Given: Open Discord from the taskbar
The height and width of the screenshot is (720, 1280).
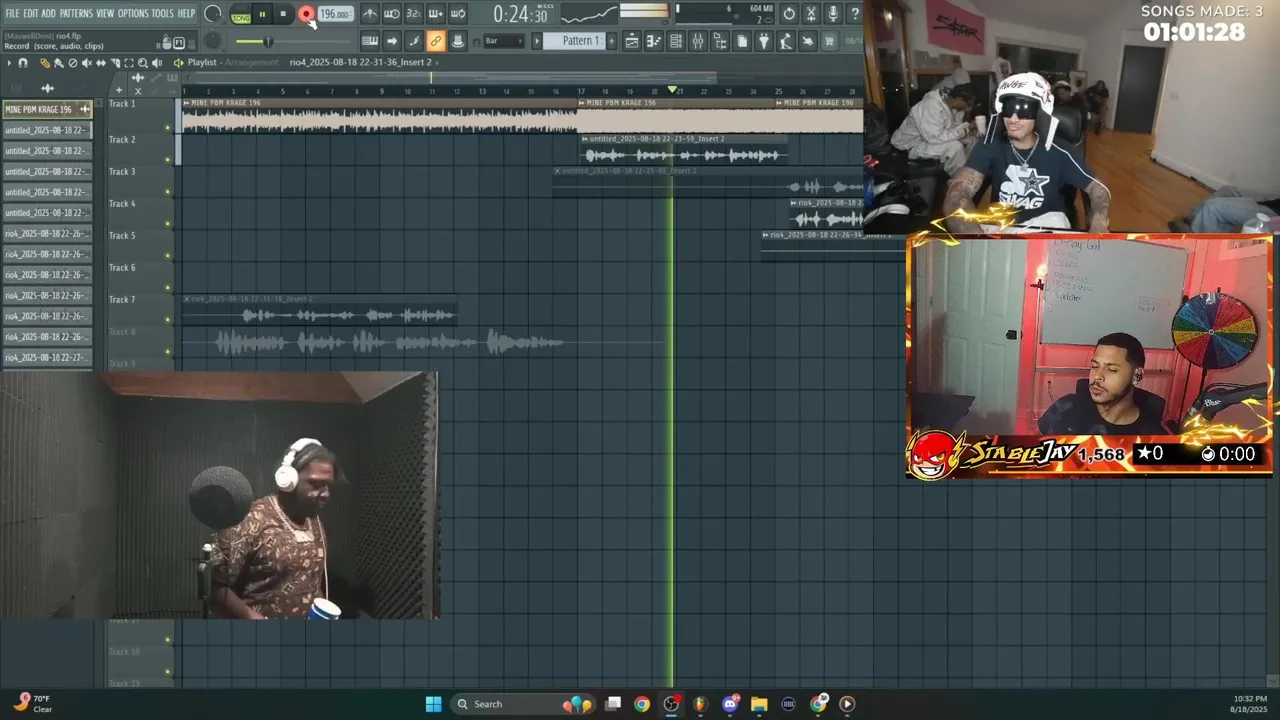Looking at the screenshot, I should click(x=731, y=704).
